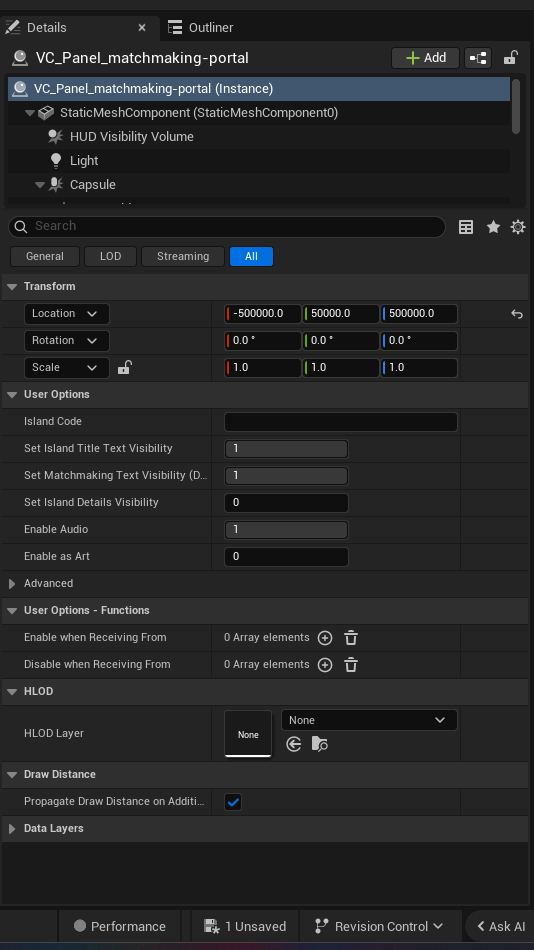Image resolution: width=534 pixels, height=950 pixels.
Task: Click the Capsule component icon
Action: [x=56, y=184]
